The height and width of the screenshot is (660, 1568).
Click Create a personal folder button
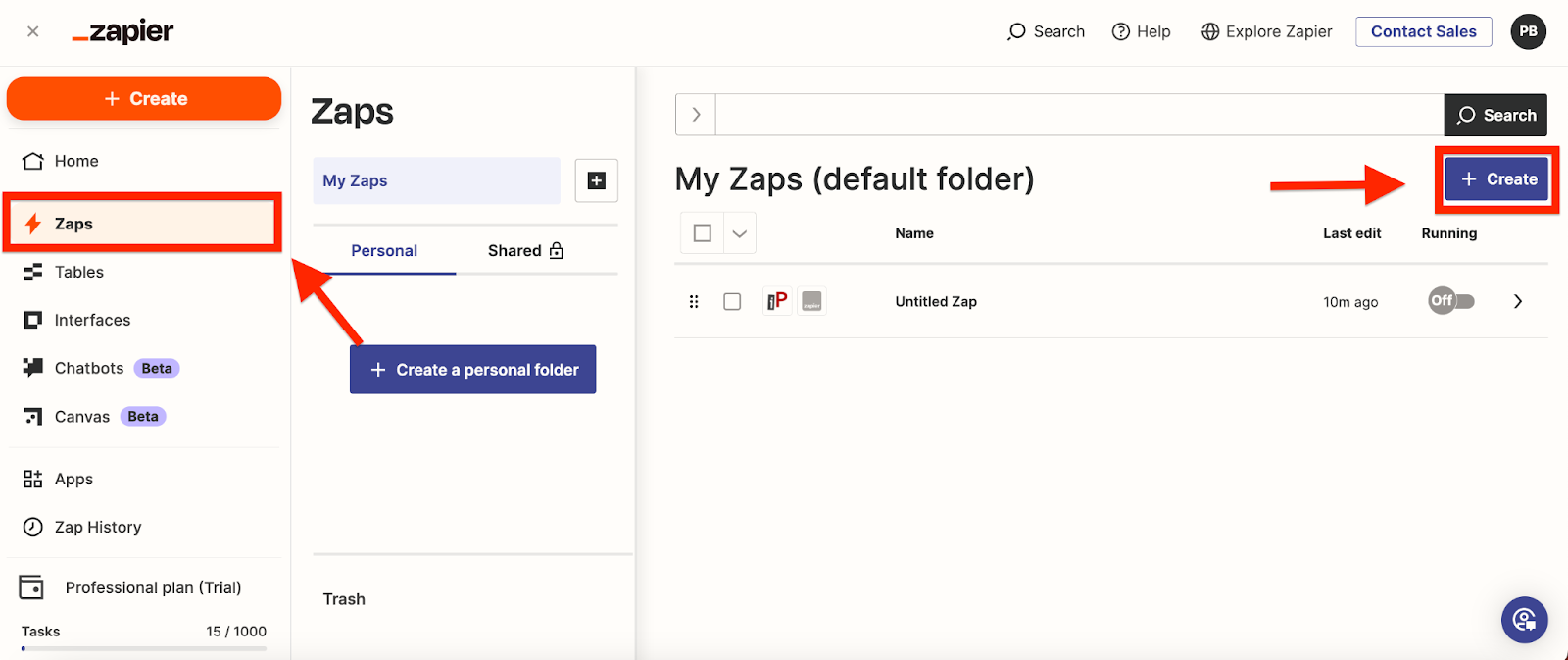[472, 370]
